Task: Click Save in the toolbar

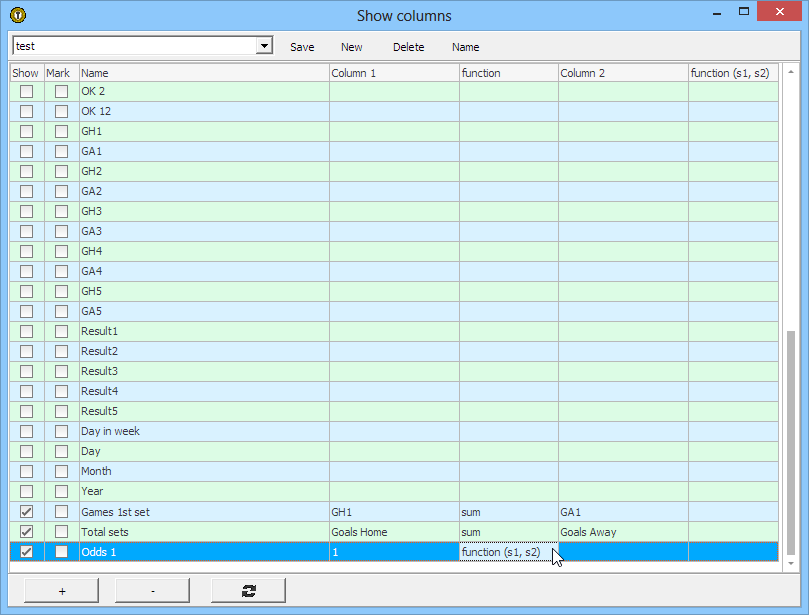Action: [302, 47]
